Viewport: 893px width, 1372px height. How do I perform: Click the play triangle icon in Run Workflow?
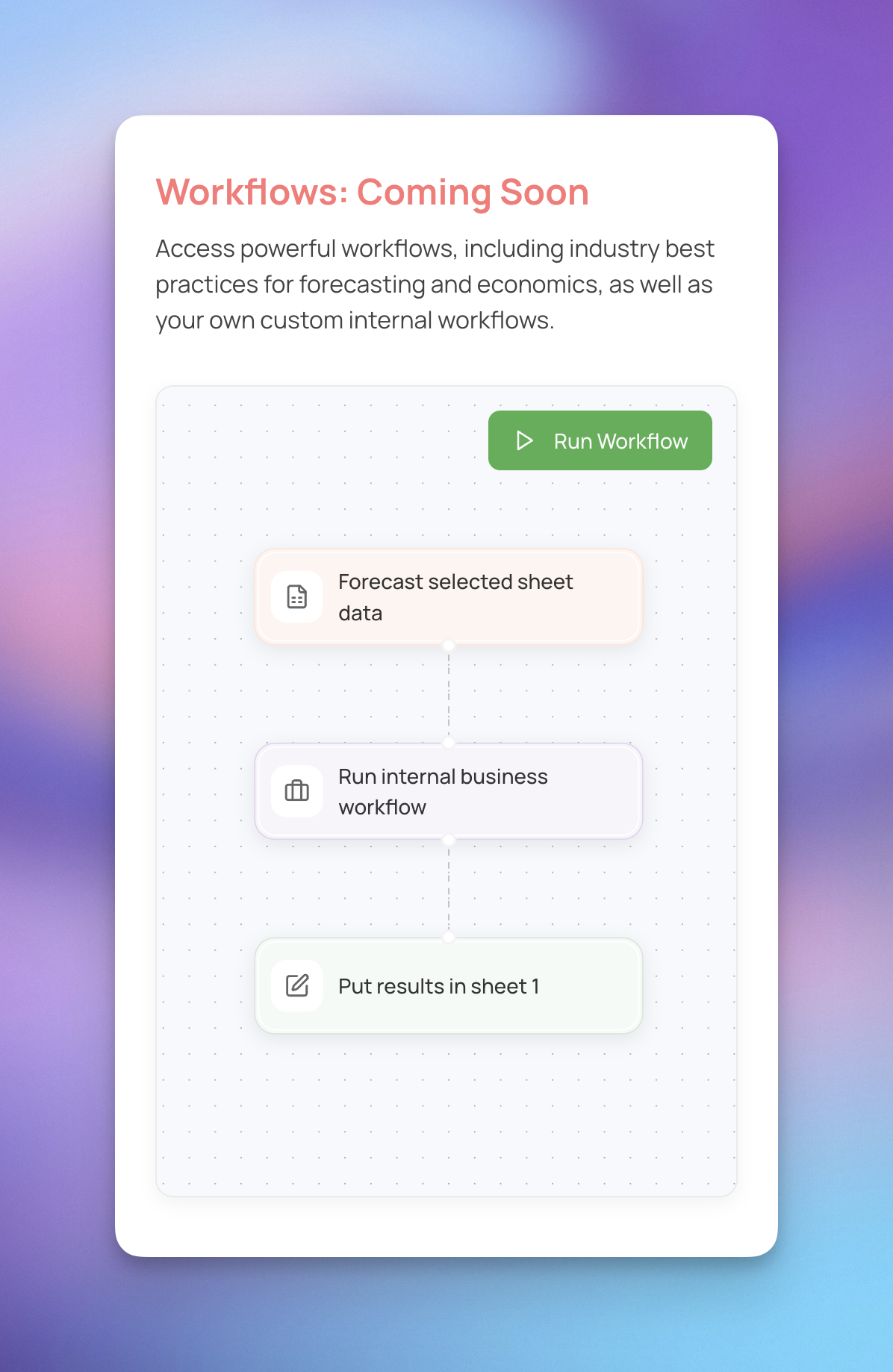(525, 440)
